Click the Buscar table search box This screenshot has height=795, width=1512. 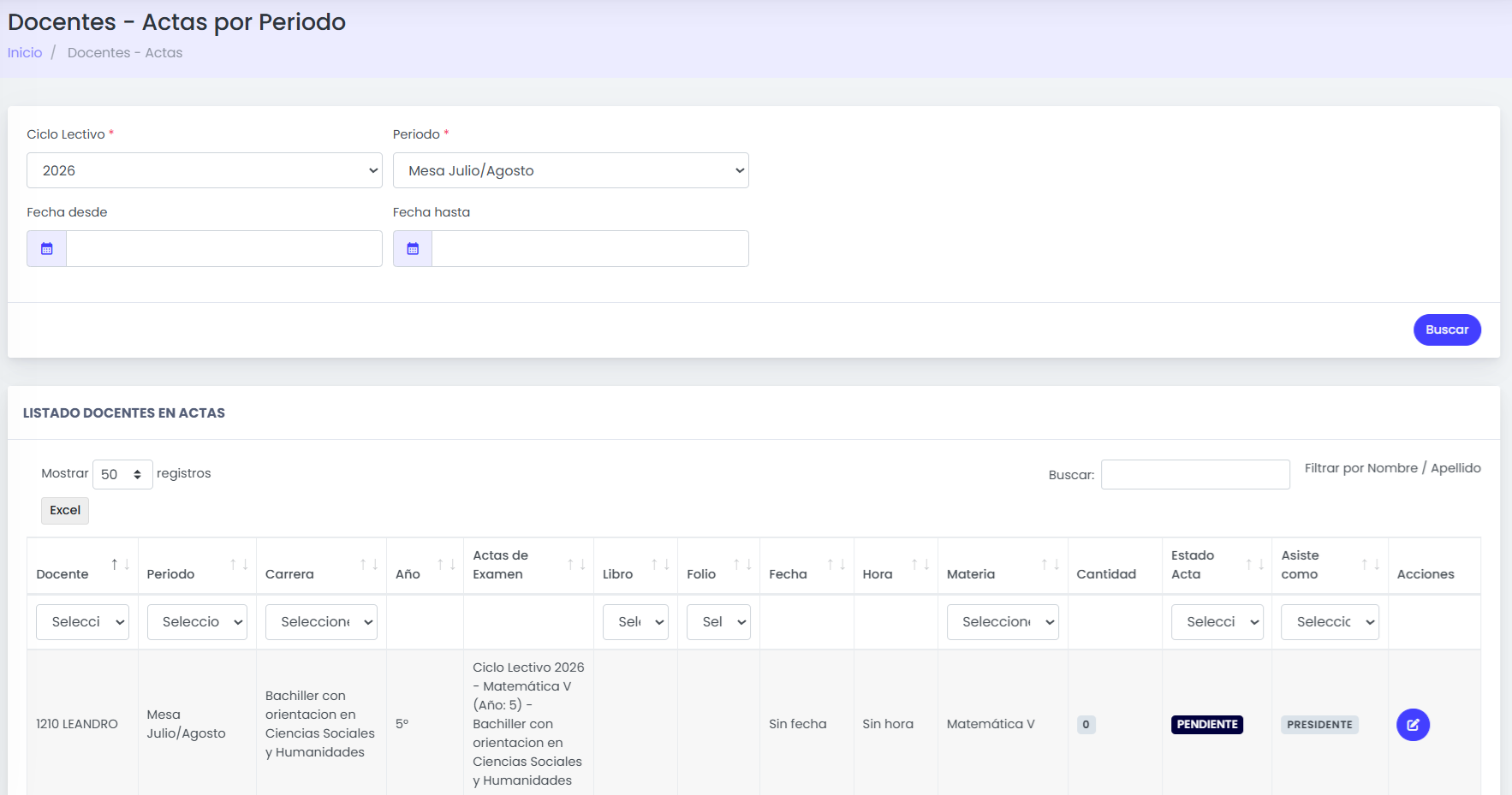click(x=1195, y=475)
